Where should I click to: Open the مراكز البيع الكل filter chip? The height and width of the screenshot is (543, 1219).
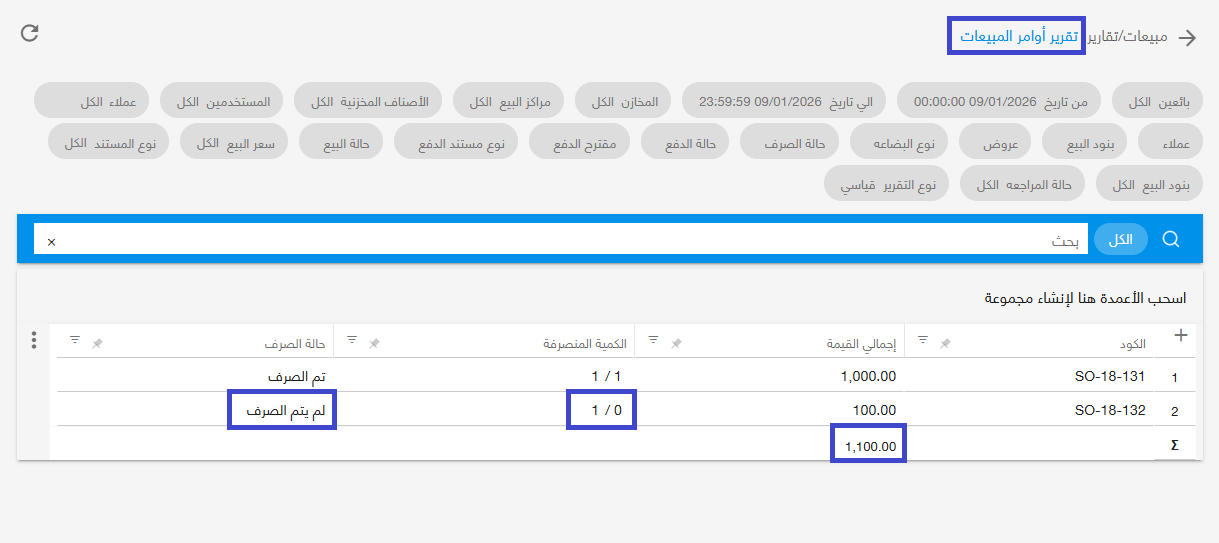(x=509, y=101)
